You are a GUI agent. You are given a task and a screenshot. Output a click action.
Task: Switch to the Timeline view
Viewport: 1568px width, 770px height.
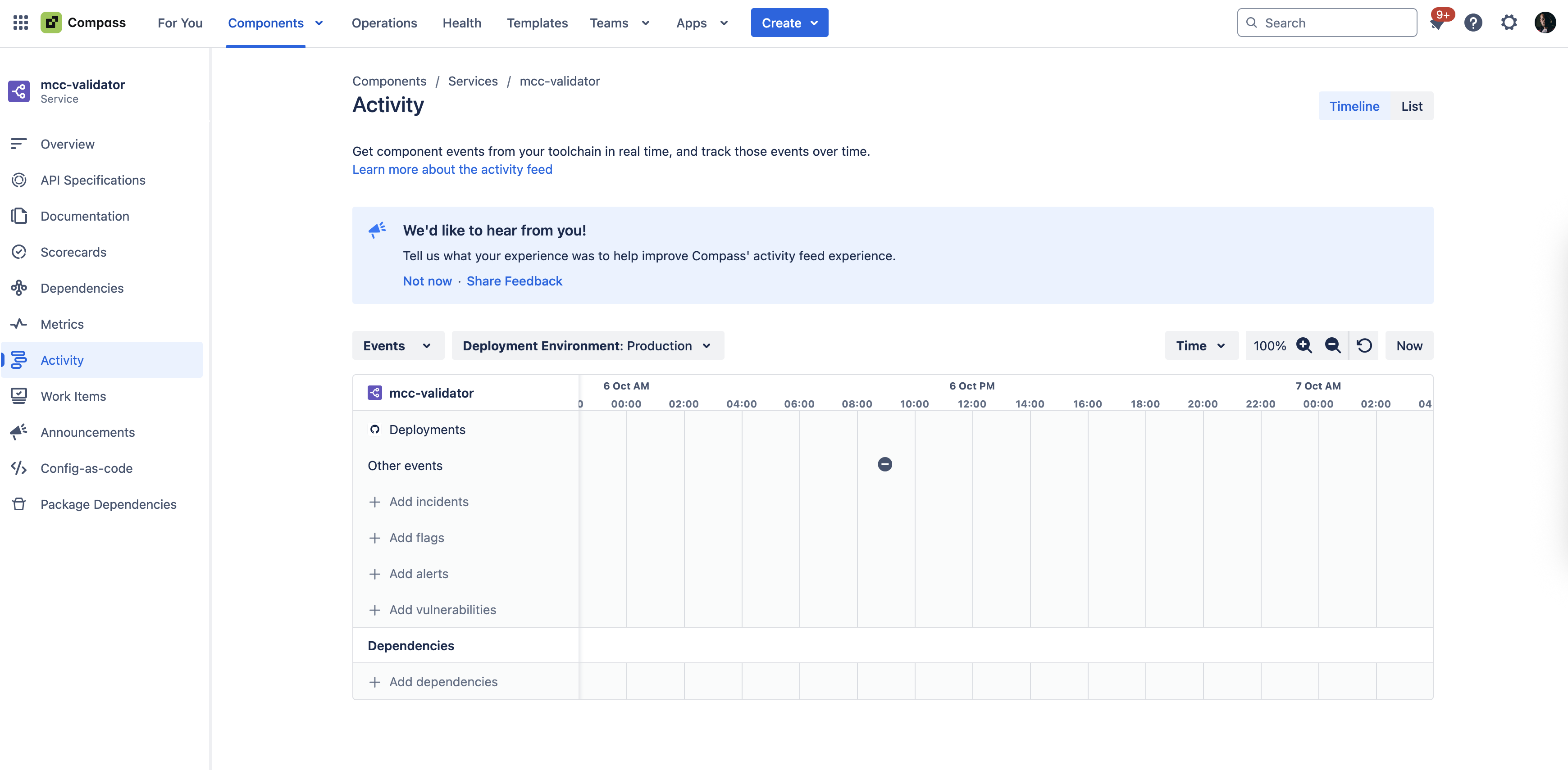1354,105
